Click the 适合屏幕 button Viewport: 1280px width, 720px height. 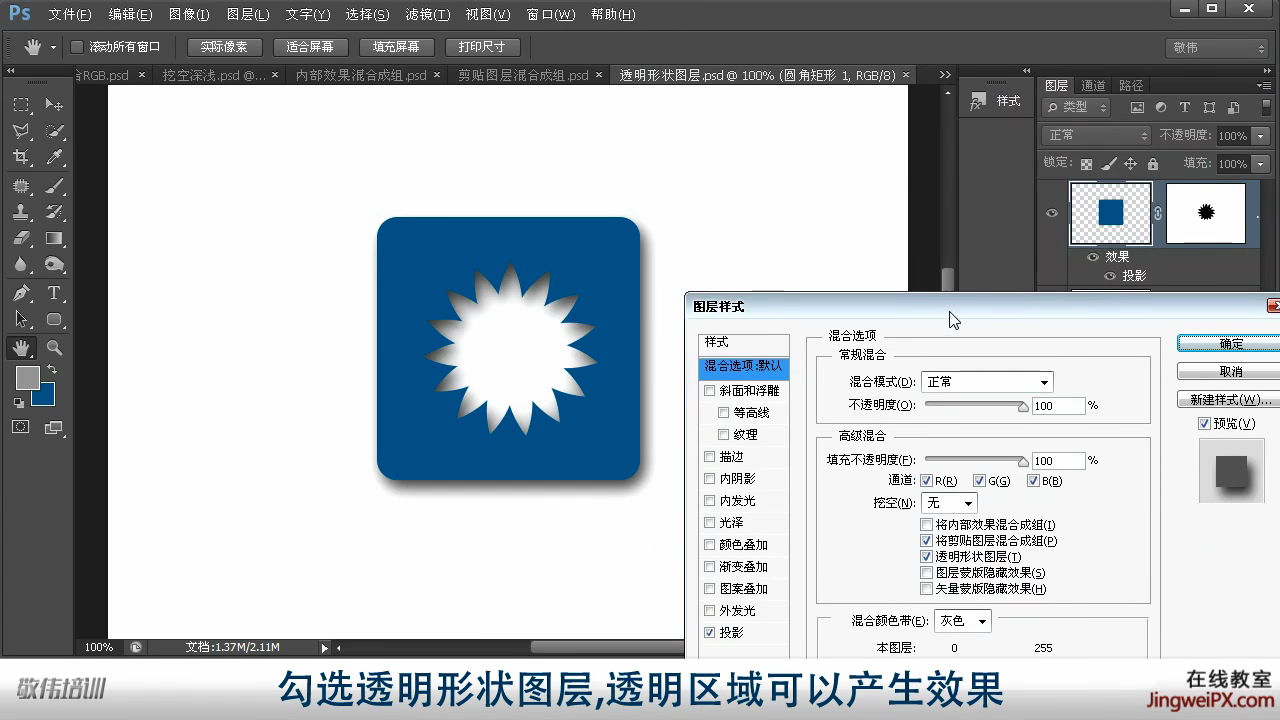point(310,47)
